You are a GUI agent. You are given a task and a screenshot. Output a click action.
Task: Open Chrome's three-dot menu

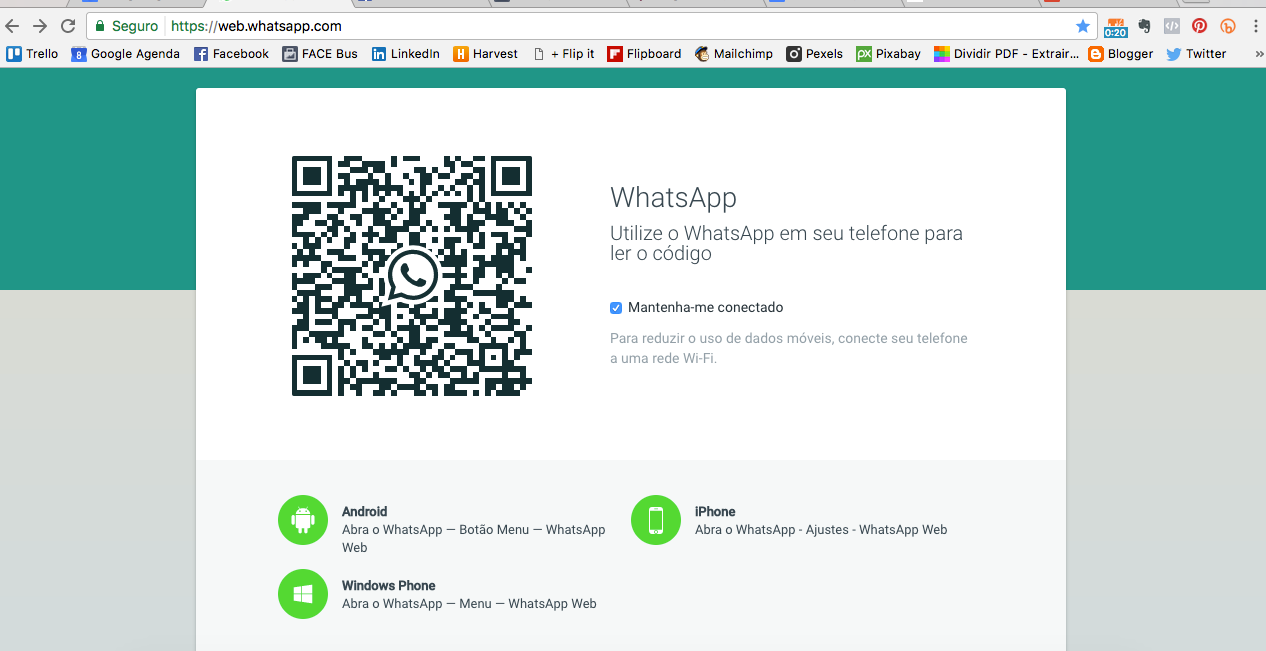point(1255,26)
